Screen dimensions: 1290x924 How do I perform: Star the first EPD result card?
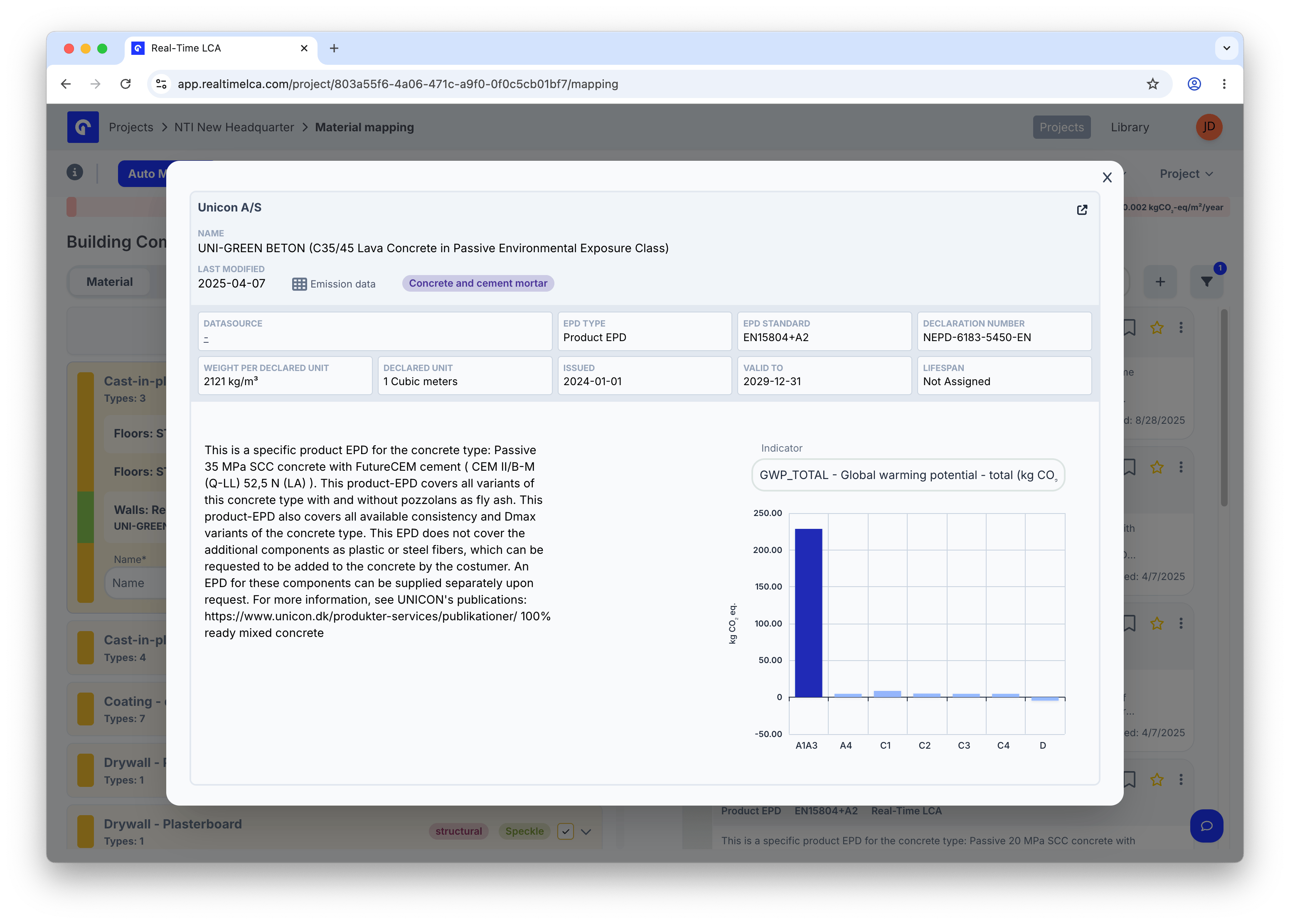click(x=1156, y=327)
